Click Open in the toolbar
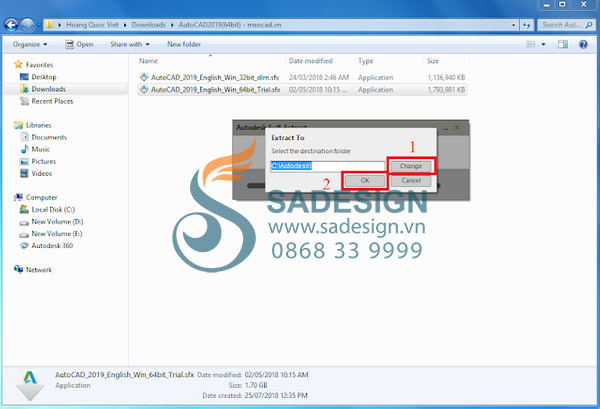Image resolution: width=600 pixels, height=409 pixels. [x=79, y=44]
